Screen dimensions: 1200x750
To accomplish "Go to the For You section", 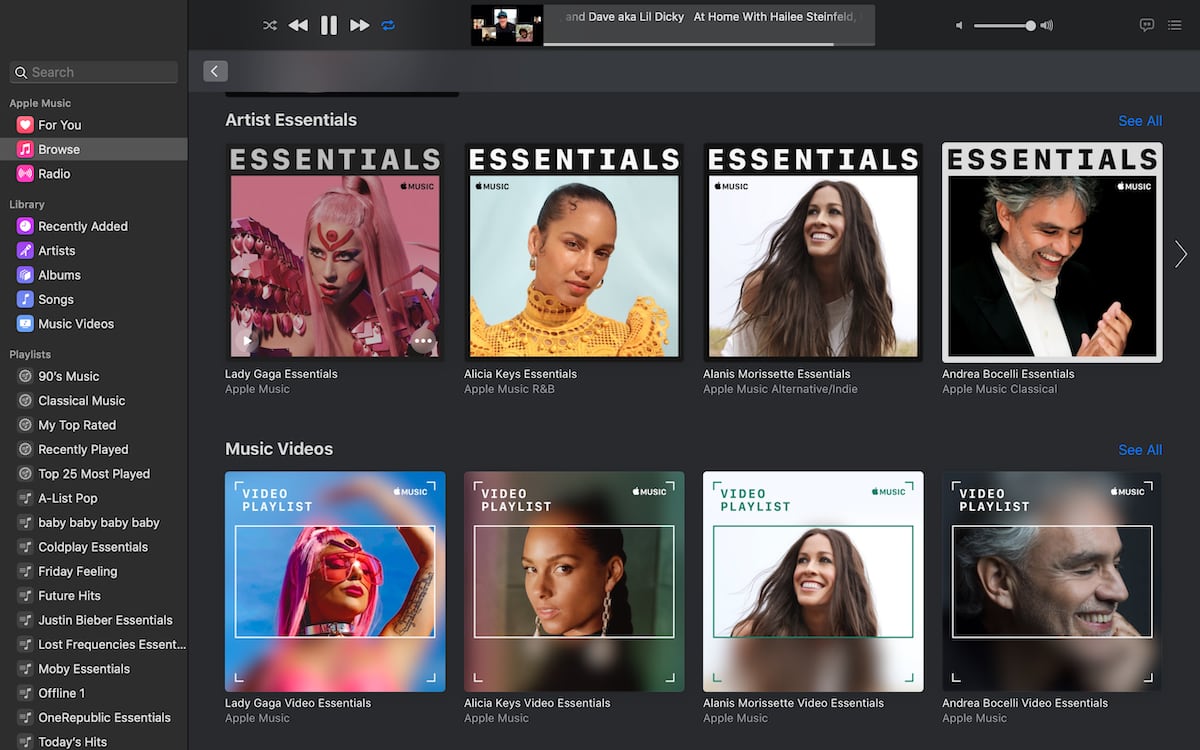I will coord(59,125).
